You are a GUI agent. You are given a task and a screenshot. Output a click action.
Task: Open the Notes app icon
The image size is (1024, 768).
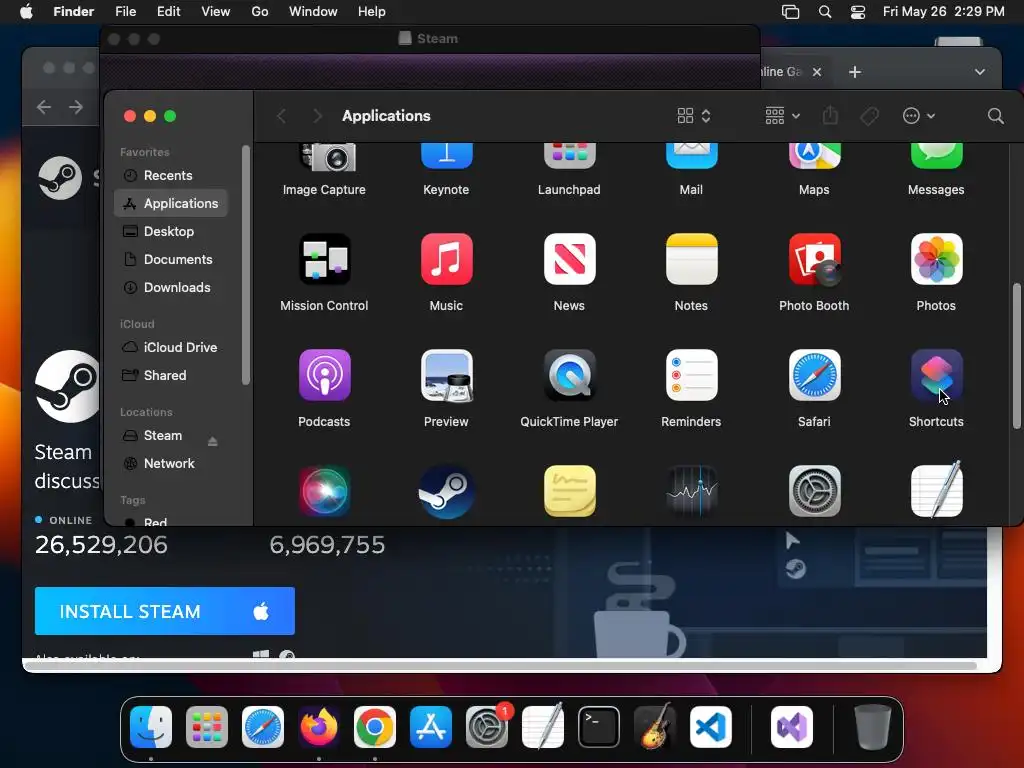click(x=692, y=259)
